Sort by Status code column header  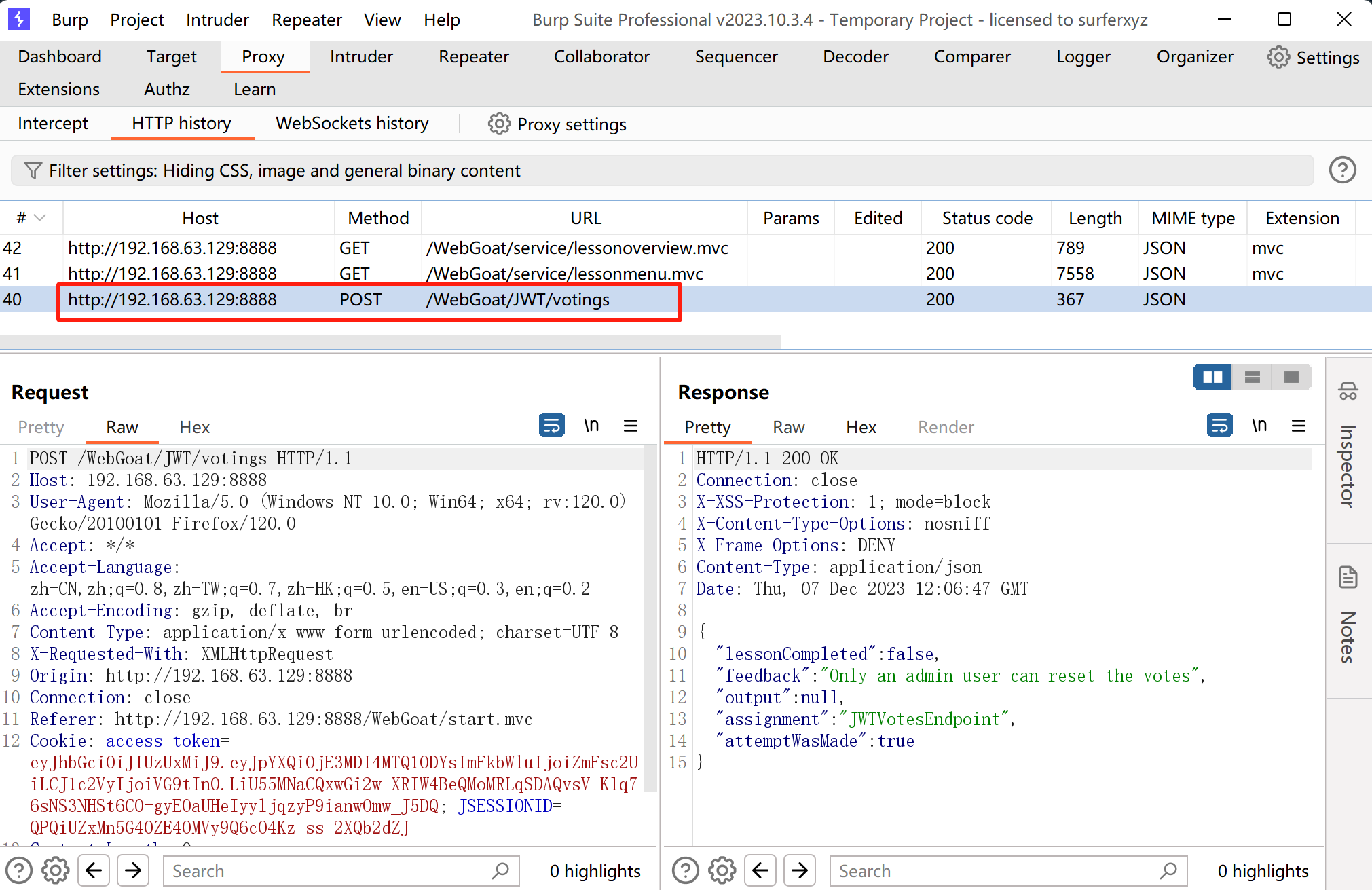[987, 218]
